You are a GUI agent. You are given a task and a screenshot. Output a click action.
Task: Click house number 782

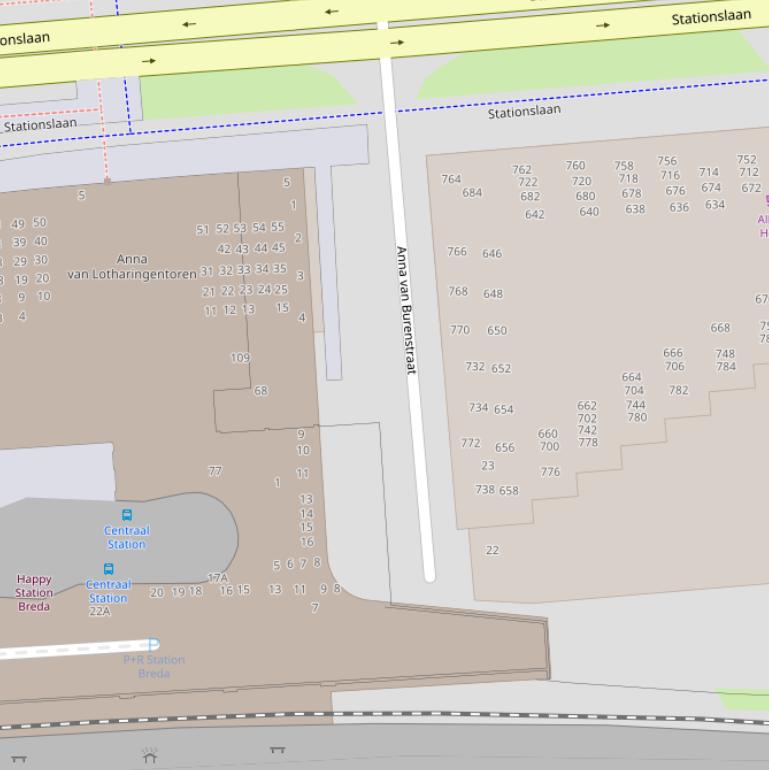(x=678, y=390)
